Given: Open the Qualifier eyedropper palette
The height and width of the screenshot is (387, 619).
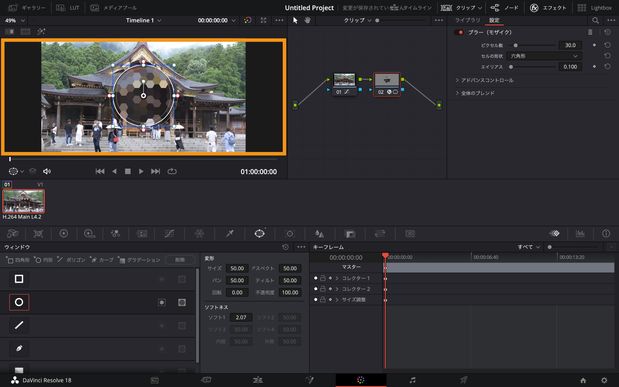Looking at the screenshot, I should click(x=229, y=234).
